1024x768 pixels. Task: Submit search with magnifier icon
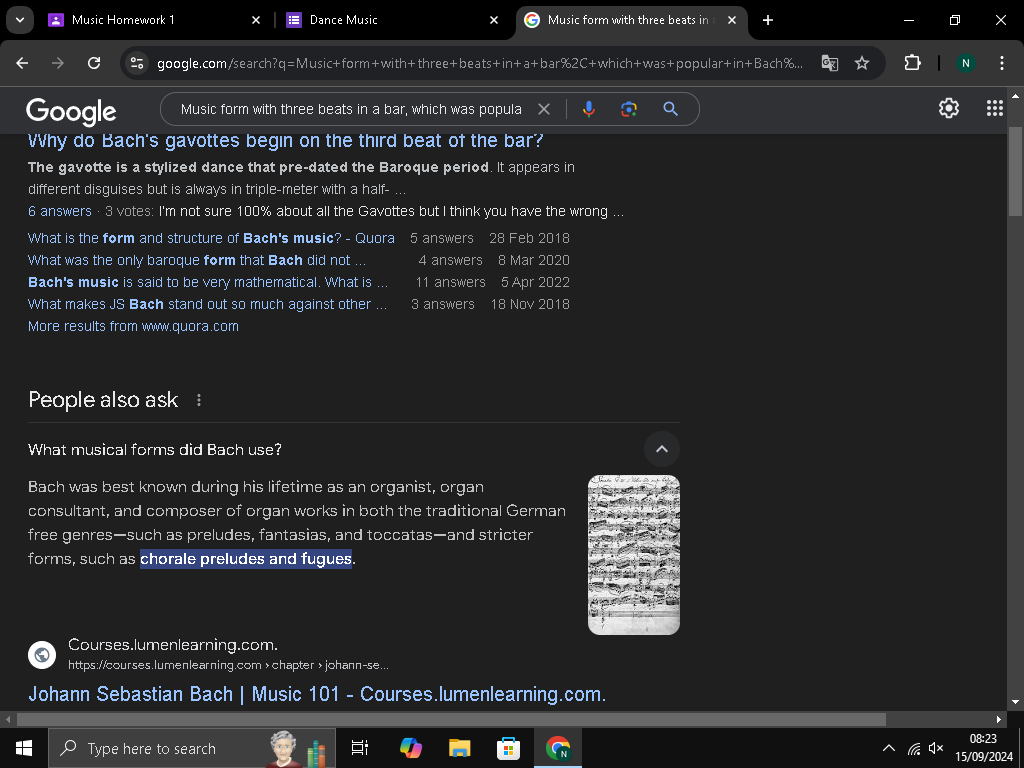[671, 109]
